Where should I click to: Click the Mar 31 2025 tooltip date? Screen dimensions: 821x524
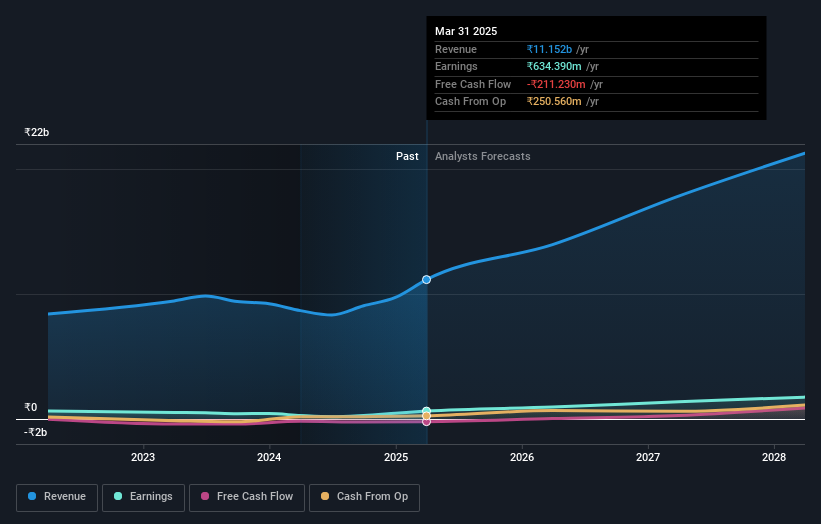[x=466, y=31]
